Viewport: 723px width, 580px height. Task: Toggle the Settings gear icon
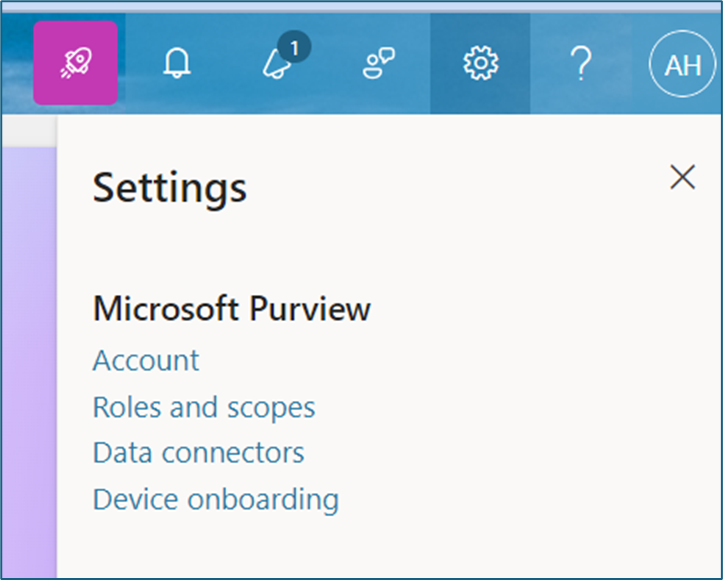[x=480, y=64]
